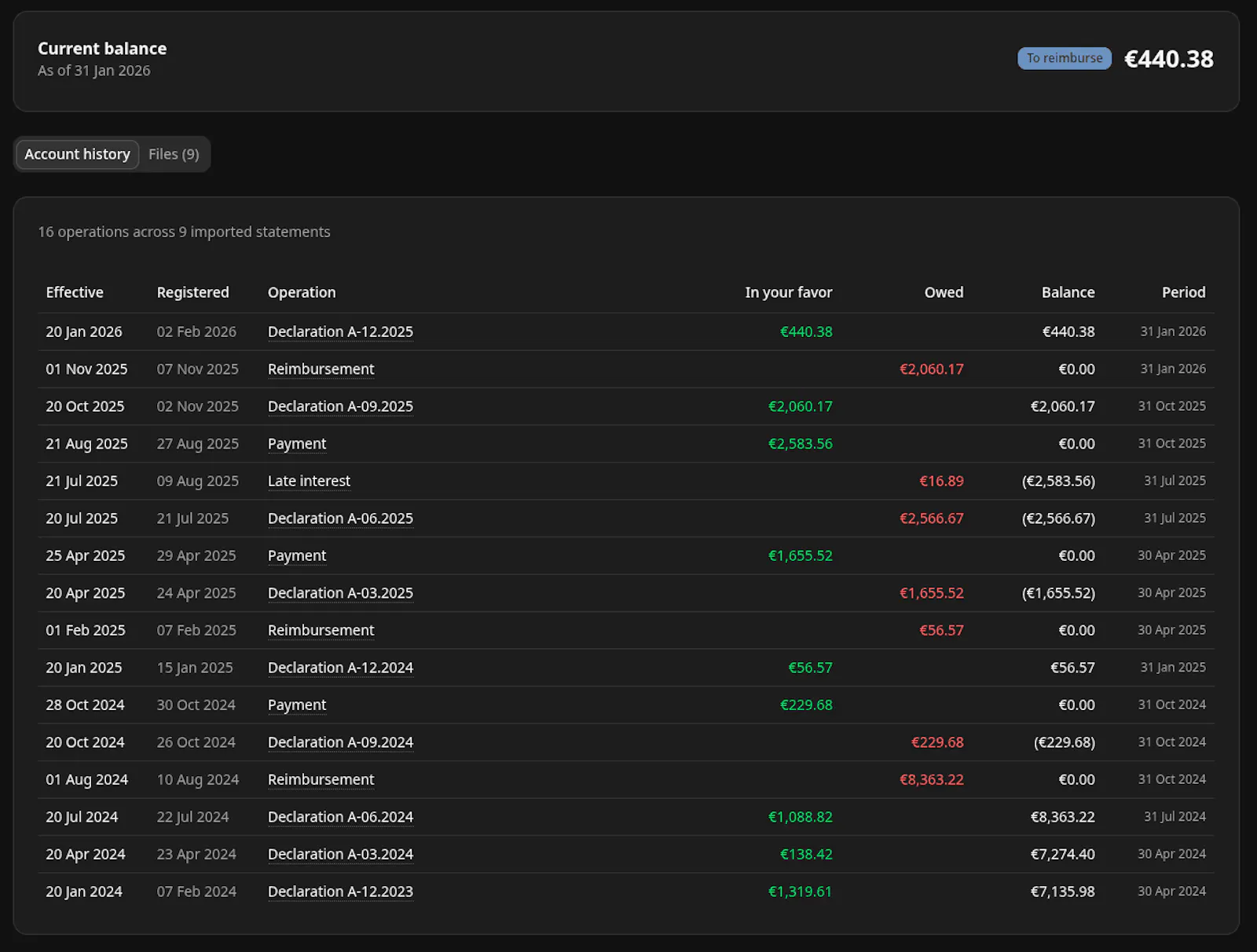Click the 20 Jan 2026 effective date
This screenshot has width=1257, height=952.
click(84, 331)
